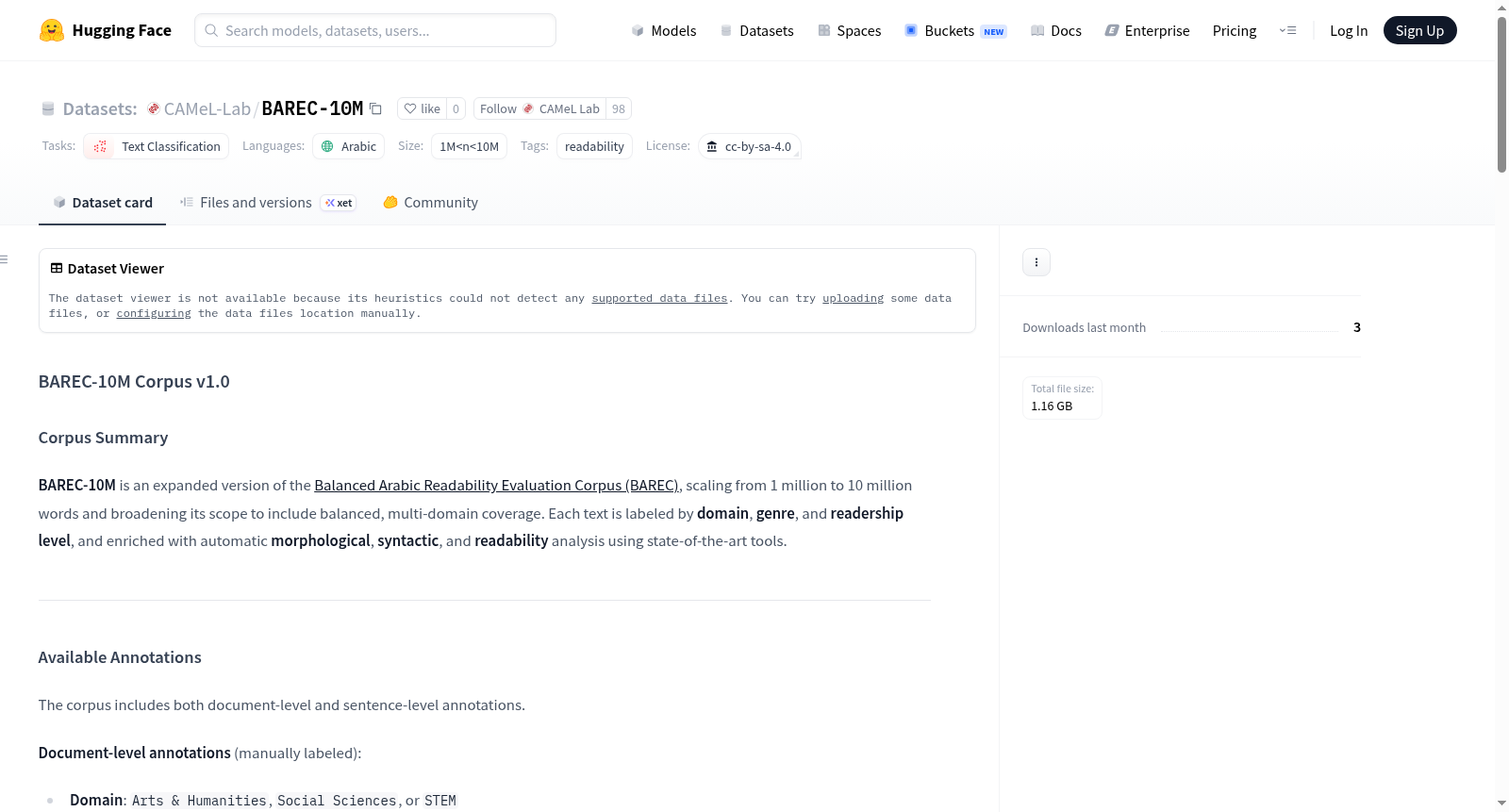Click the Dataset Viewer heading text
1509x812 pixels.
coord(115,269)
